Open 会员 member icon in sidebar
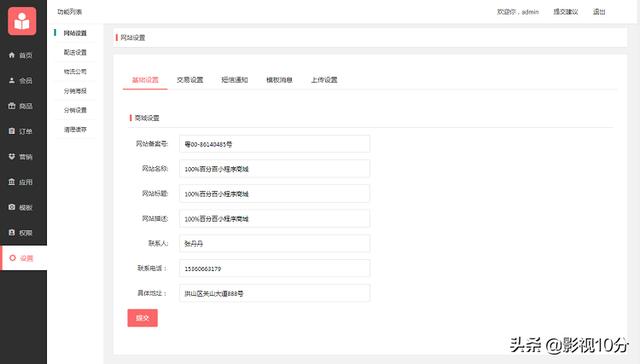 [12, 80]
